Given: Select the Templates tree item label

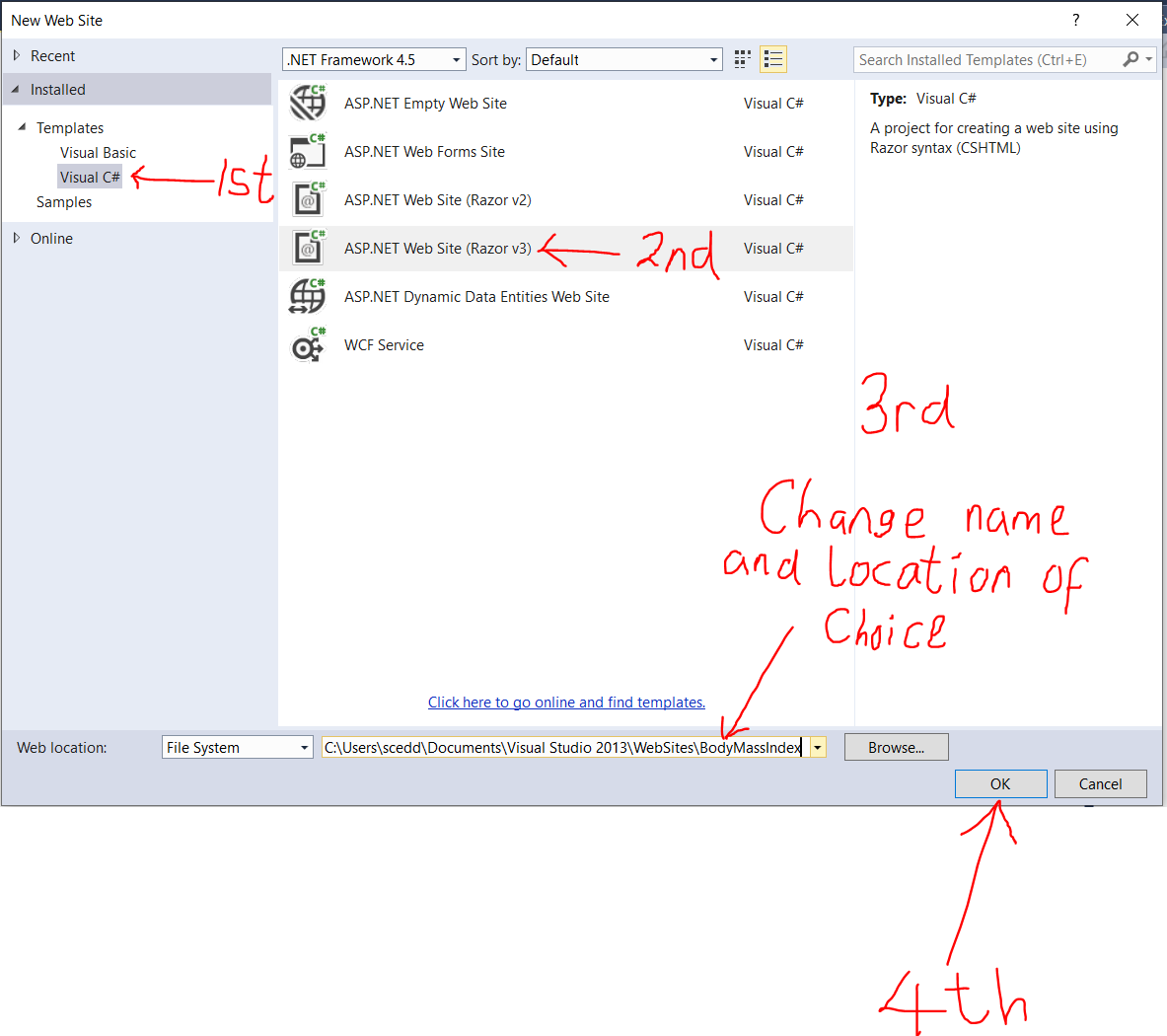Looking at the screenshot, I should point(70,128).
